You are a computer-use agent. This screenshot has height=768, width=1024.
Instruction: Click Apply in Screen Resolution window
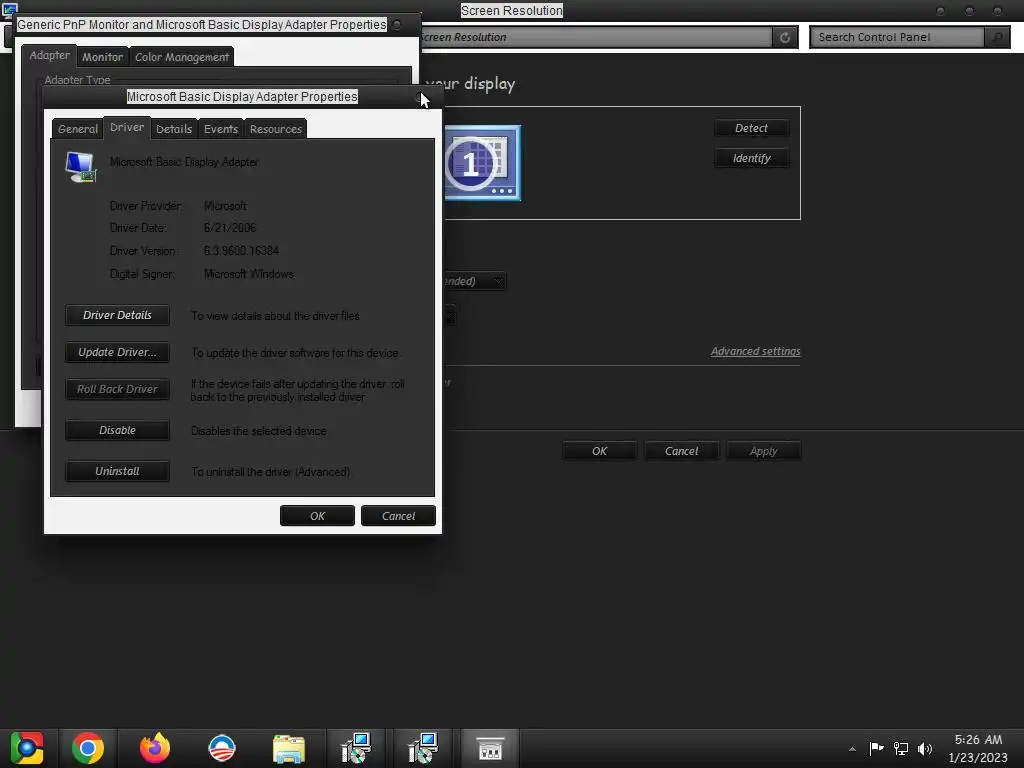coord(763,451)
